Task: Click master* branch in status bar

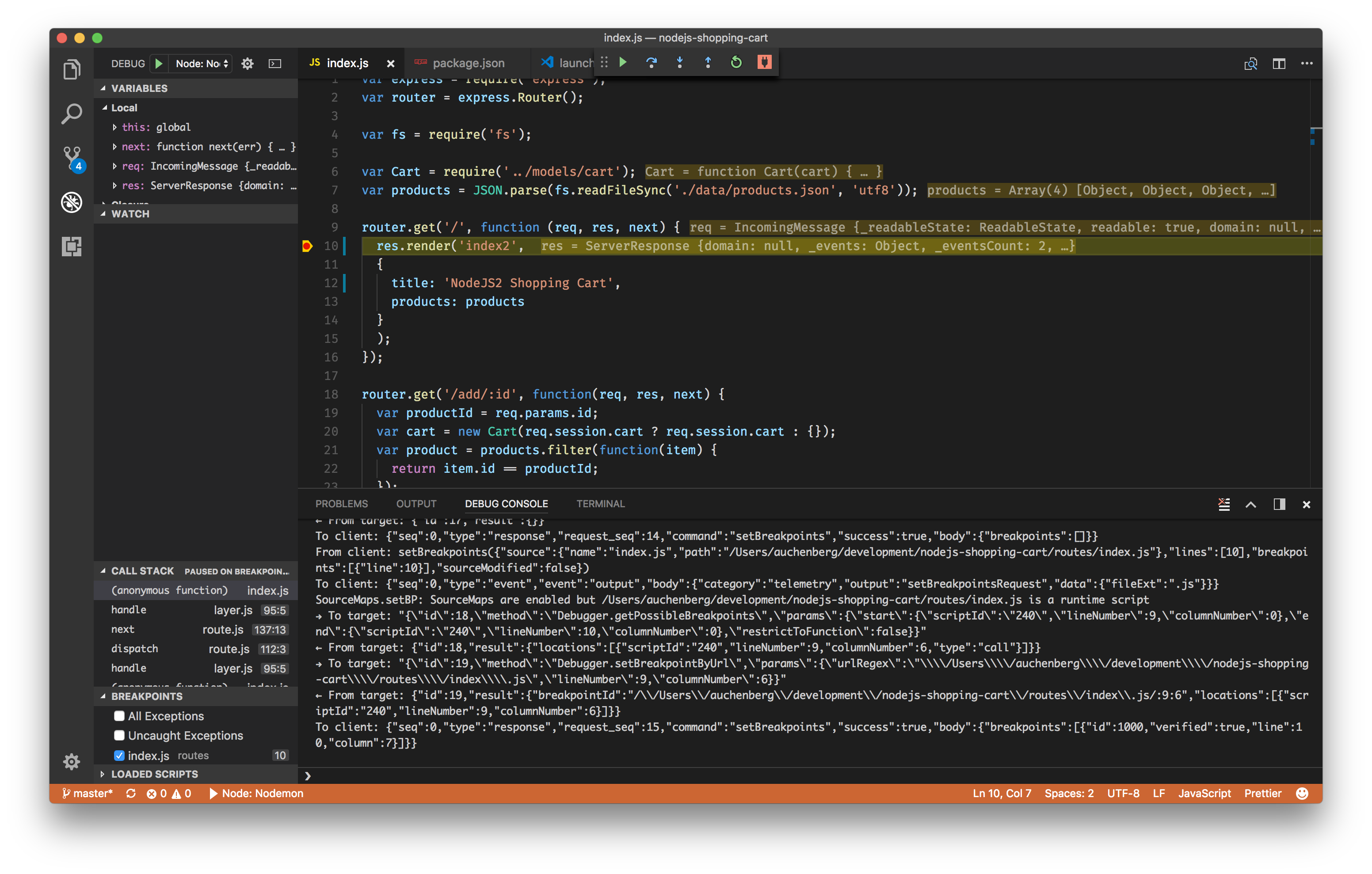Action: click(x=88, y=793)
